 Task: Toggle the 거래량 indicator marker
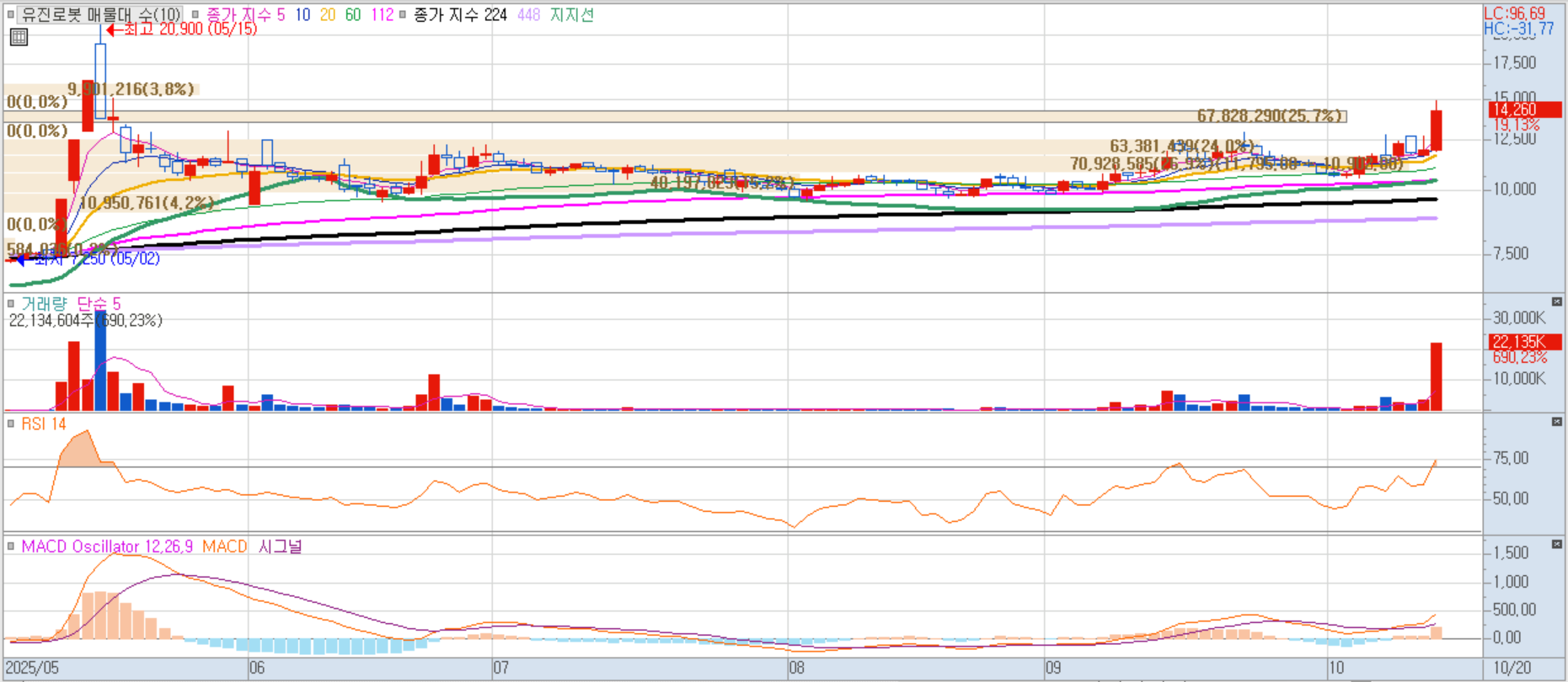tap(11, 303)
